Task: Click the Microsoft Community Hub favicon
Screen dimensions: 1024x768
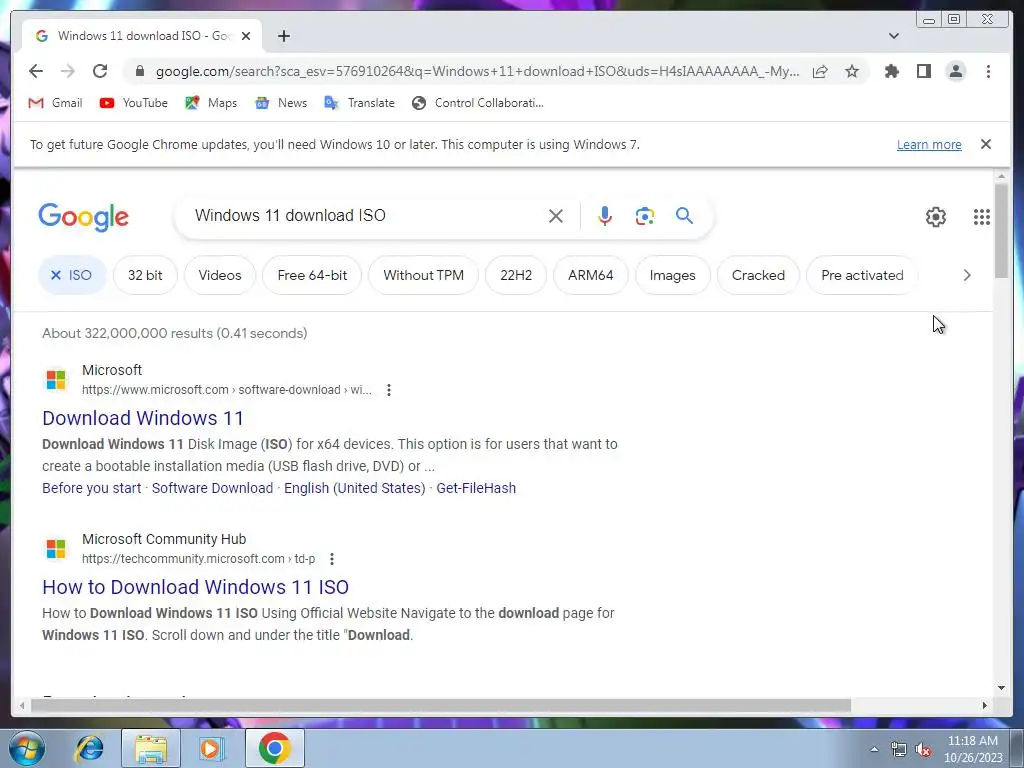Action: pos(56,549)
